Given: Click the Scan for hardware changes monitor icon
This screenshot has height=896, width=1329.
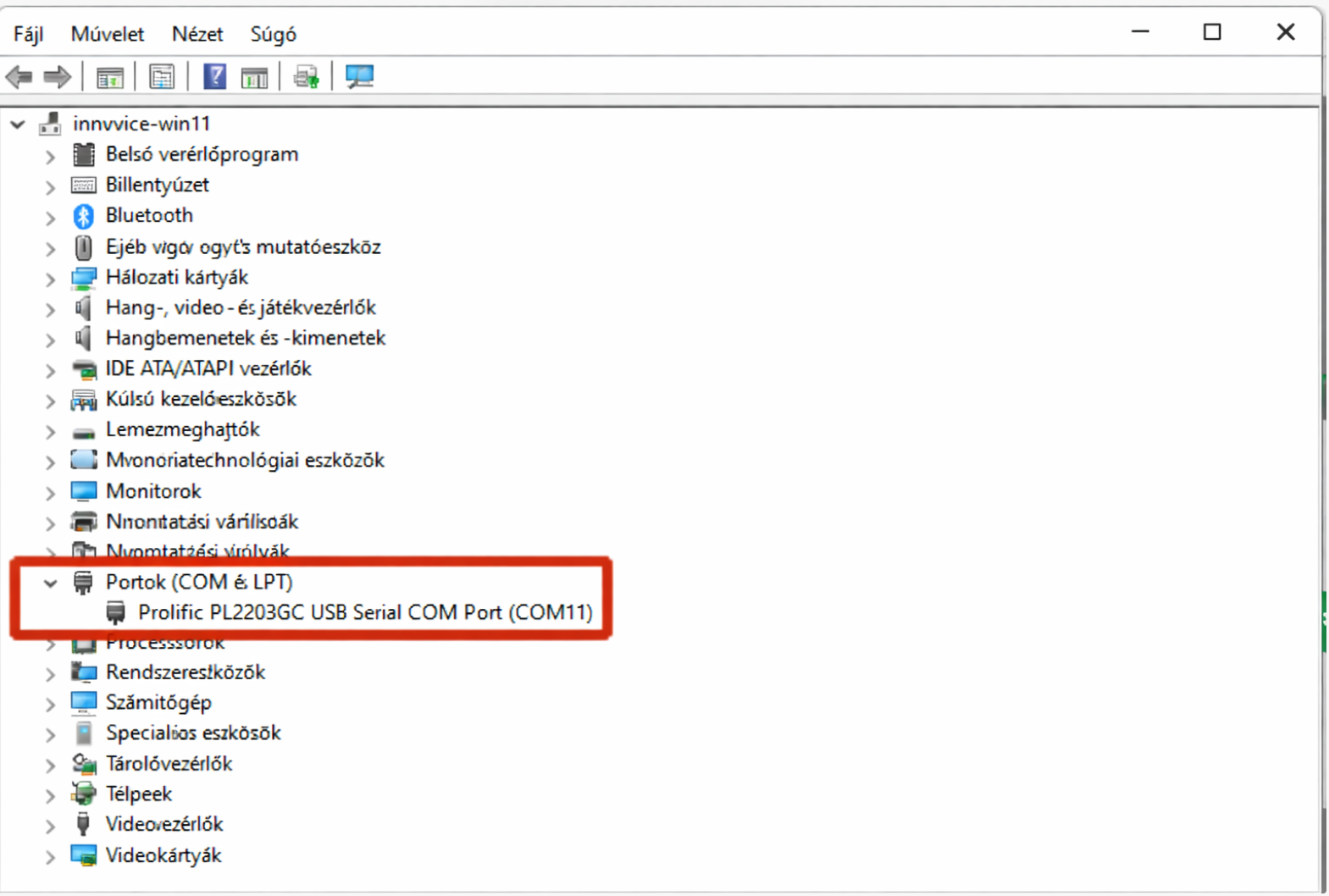Looking at the screenshot, I should pyautogui.click(x=359, y=77).
